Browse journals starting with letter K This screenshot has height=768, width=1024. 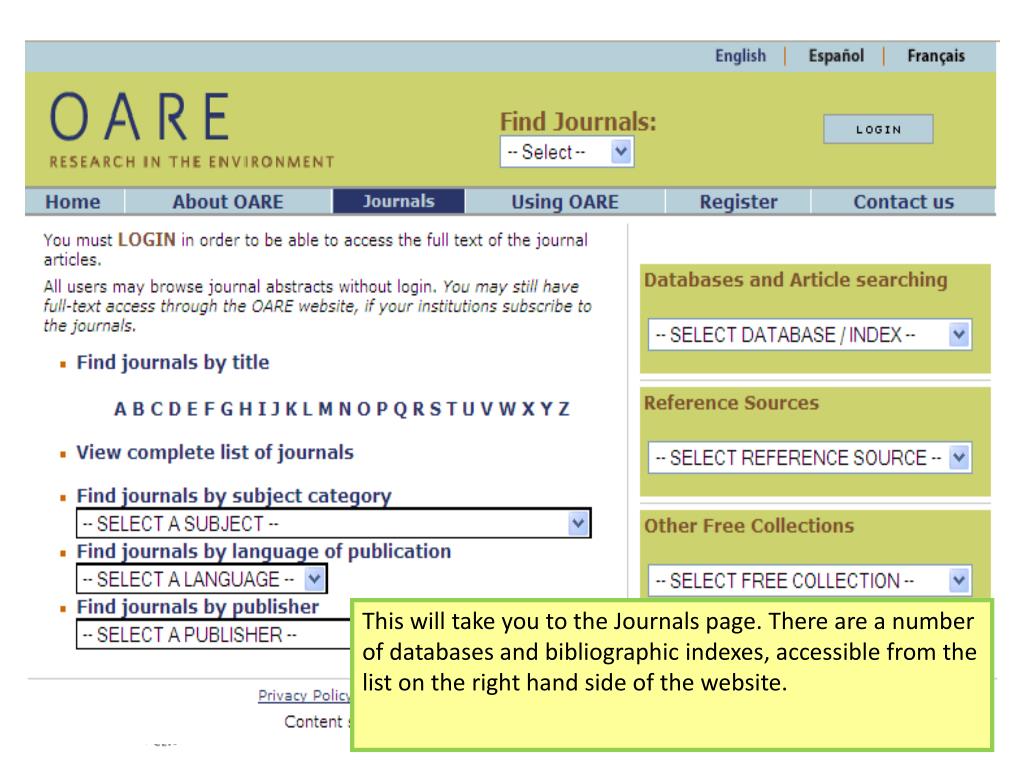pos(291,409)
